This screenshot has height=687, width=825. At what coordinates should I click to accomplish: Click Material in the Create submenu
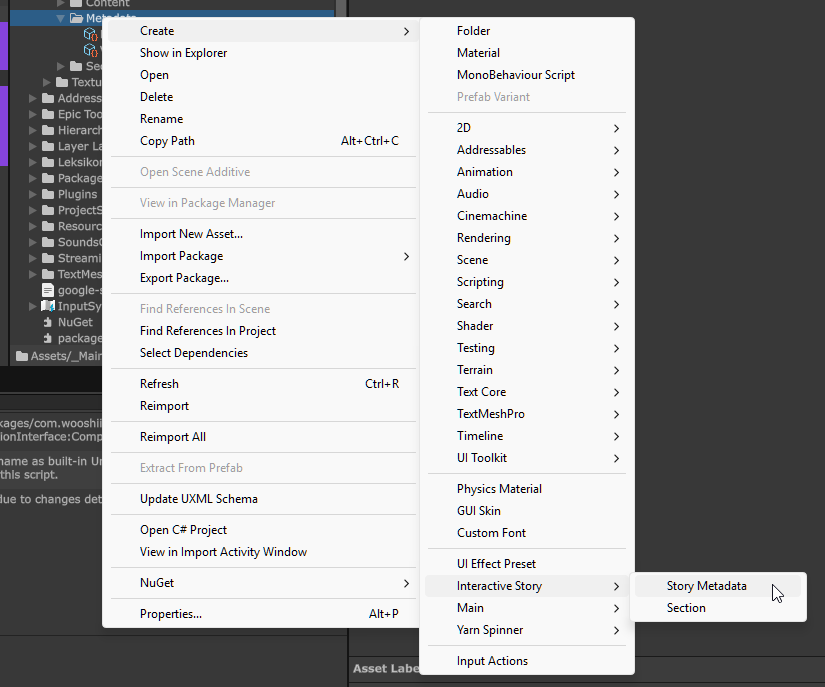[481, 52]
